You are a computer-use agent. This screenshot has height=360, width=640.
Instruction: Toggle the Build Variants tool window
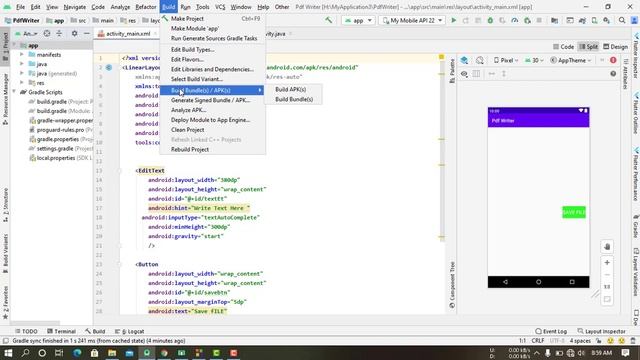coord(5,253)
